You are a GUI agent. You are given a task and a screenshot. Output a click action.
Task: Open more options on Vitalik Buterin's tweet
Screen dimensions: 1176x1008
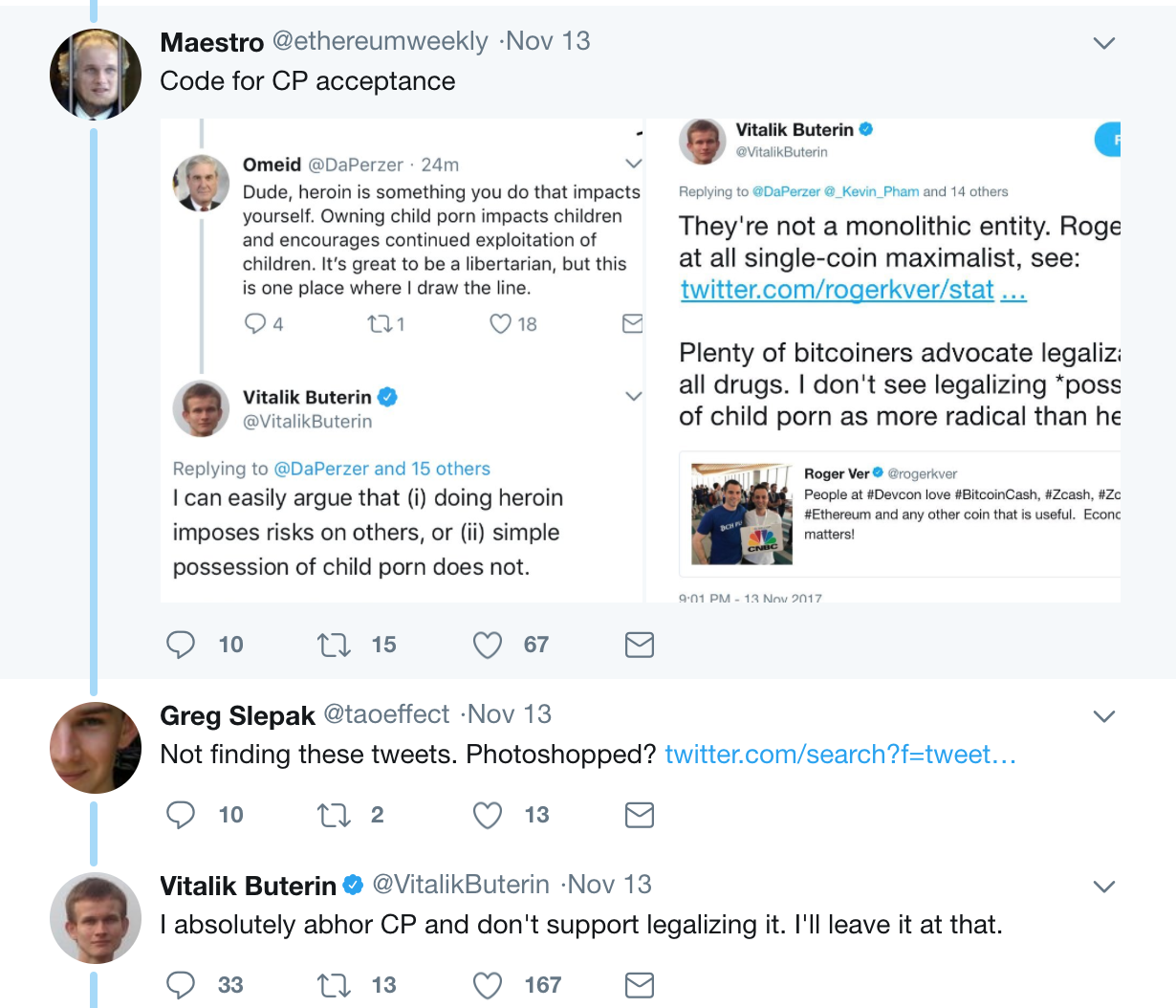[x=1104, y=887]
